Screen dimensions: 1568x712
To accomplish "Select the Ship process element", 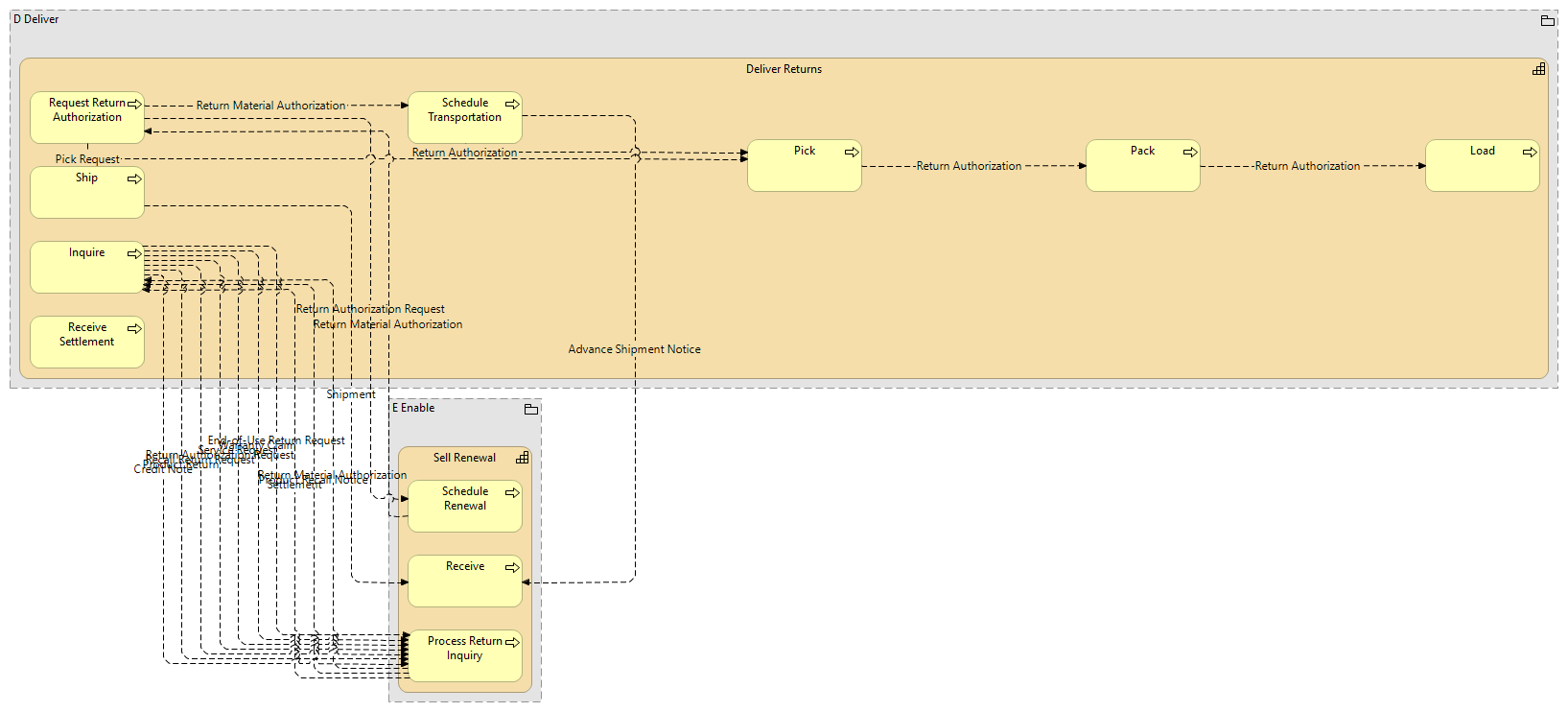I will (87, 197).
